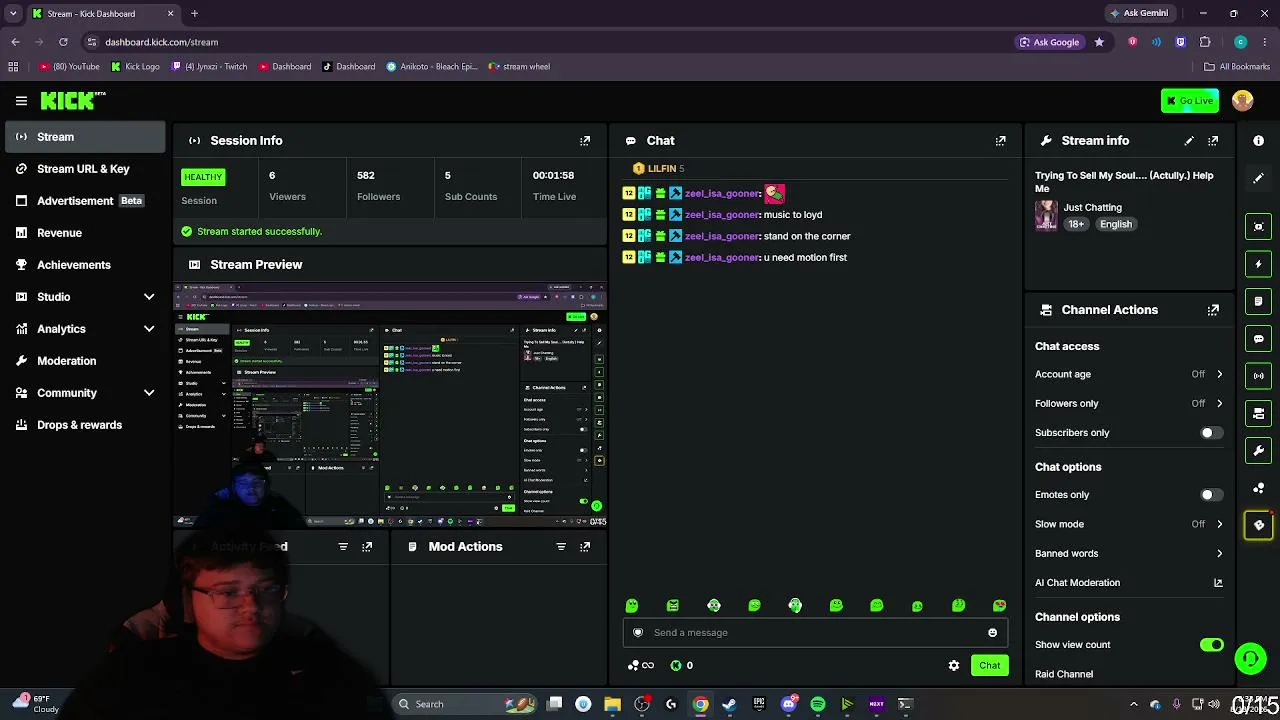
Task: Edit stream info with the pencil icon
Action: click(1189, 141)
